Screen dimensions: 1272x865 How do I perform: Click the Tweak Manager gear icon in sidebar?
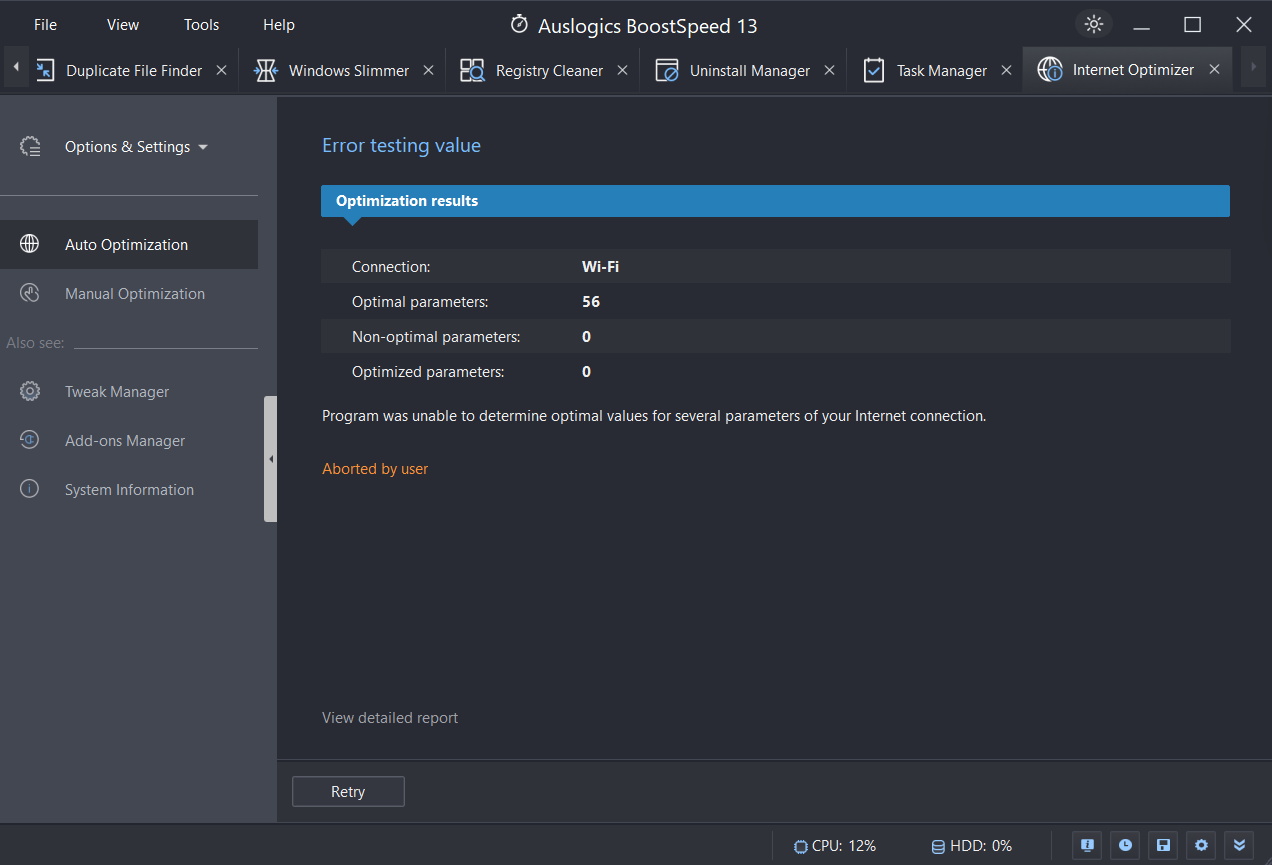coord(30,391)
